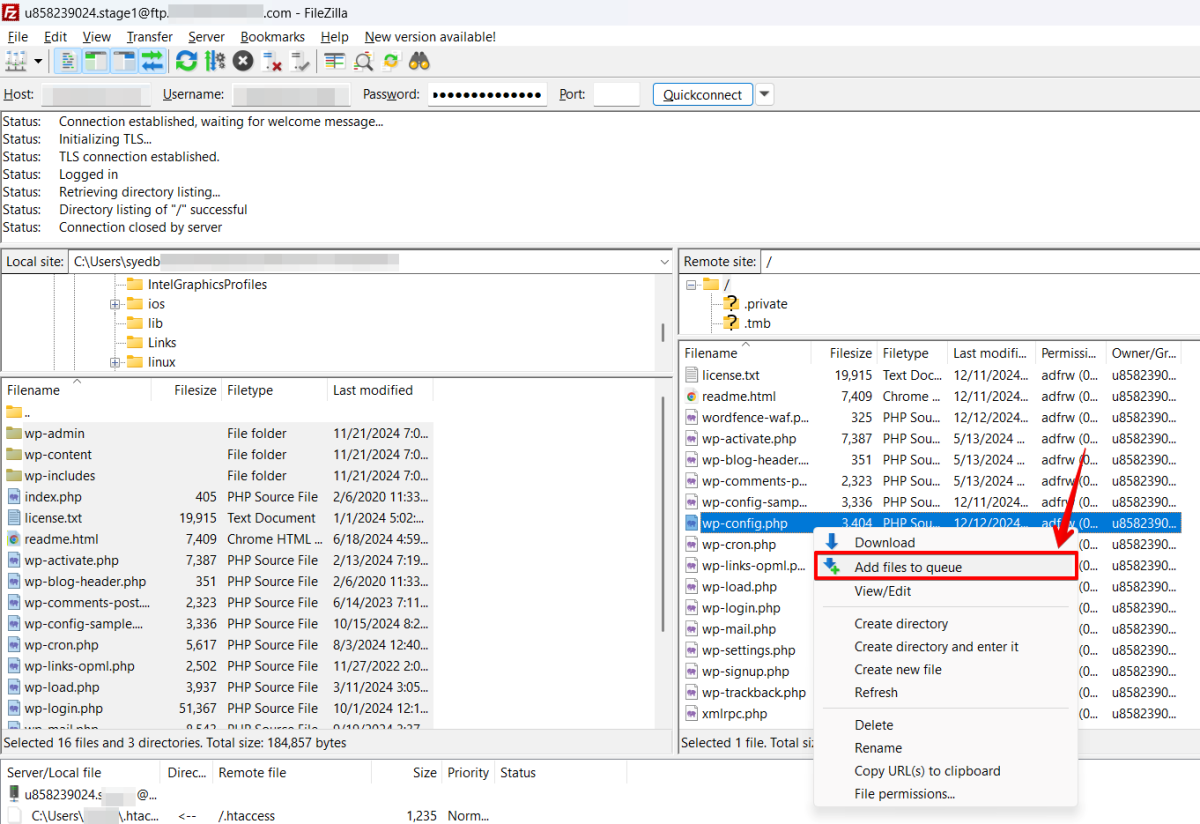This screenshot has height=824, width=1200.
Task: Toggle processing of the transfer queue
Action: [x=214, y=60]
